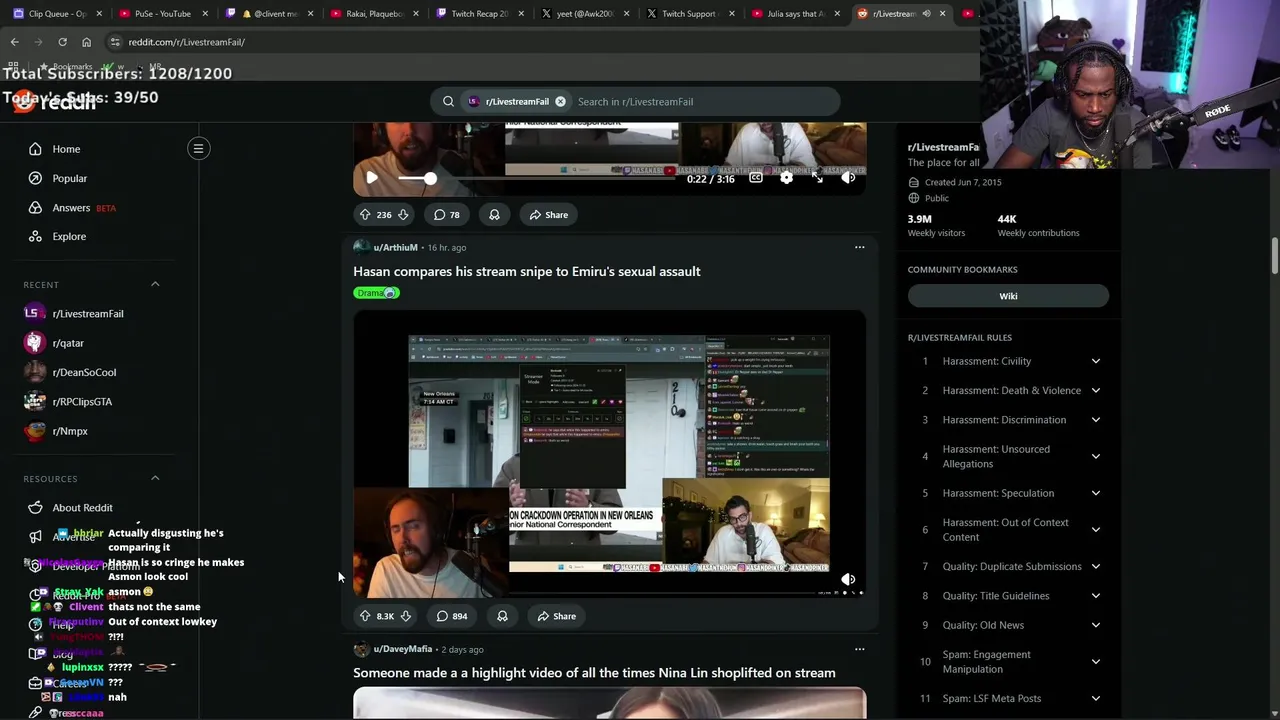
Task: Open r/qatar in recent communities
Action: (68, 343)
